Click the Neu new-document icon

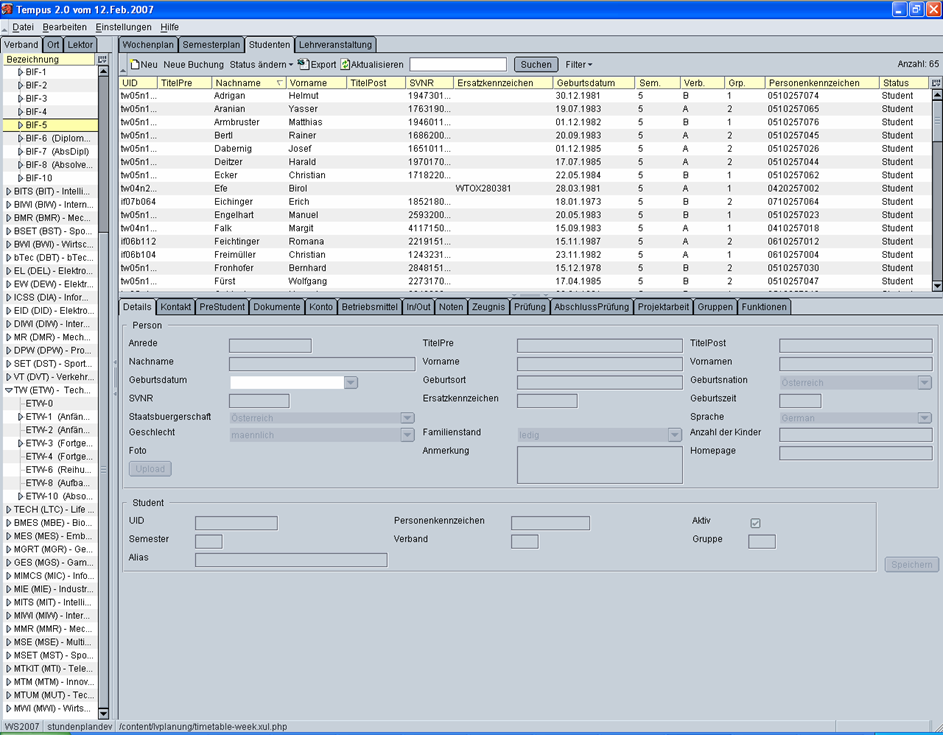pyautogui.click(x=135, y=65)
